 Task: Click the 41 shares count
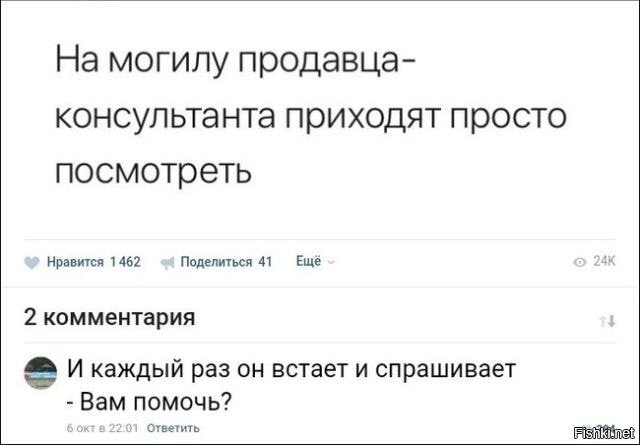pyautogui.click(x=266, y=263)
